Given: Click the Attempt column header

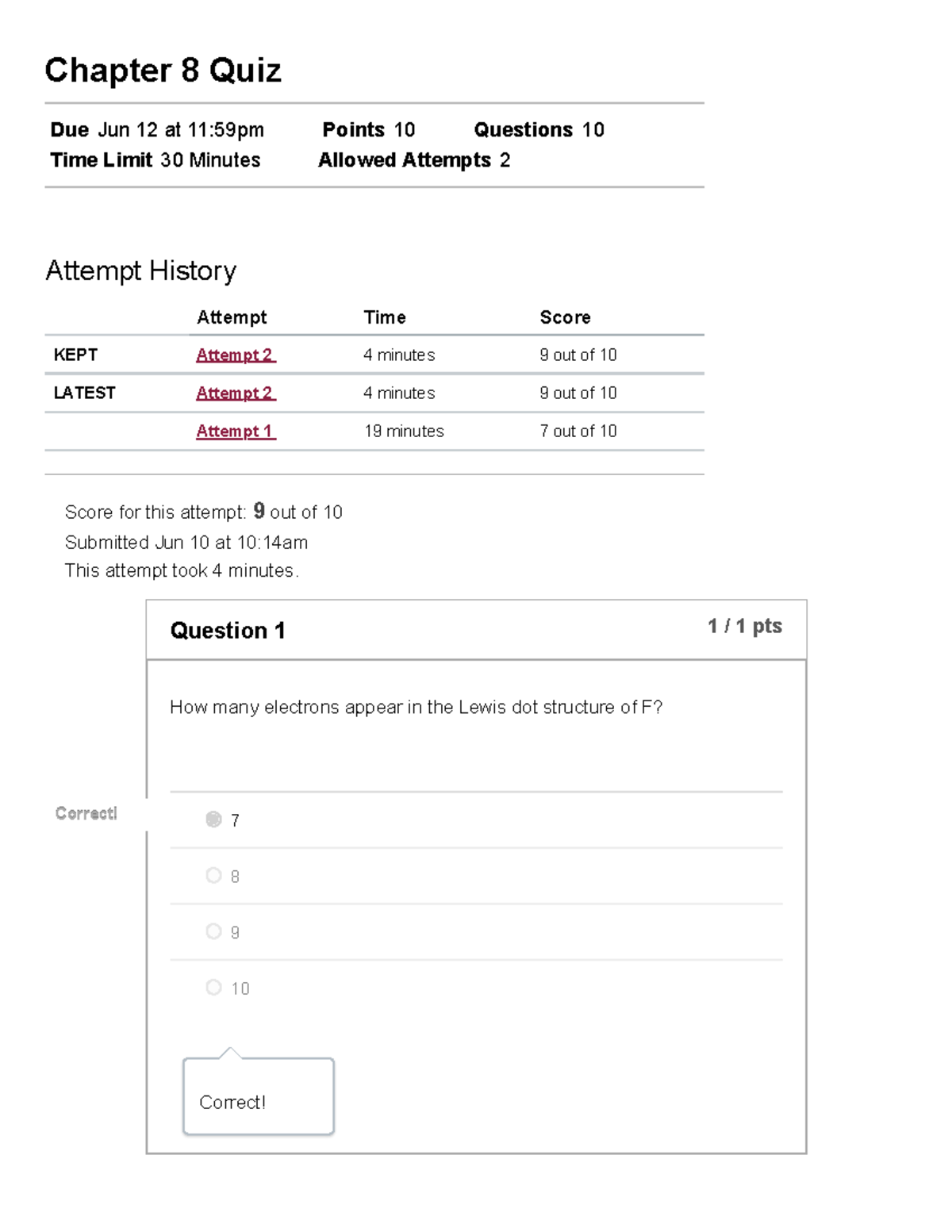Looking at the screenshot, I should pyautogui.click(x=232, y=317).
